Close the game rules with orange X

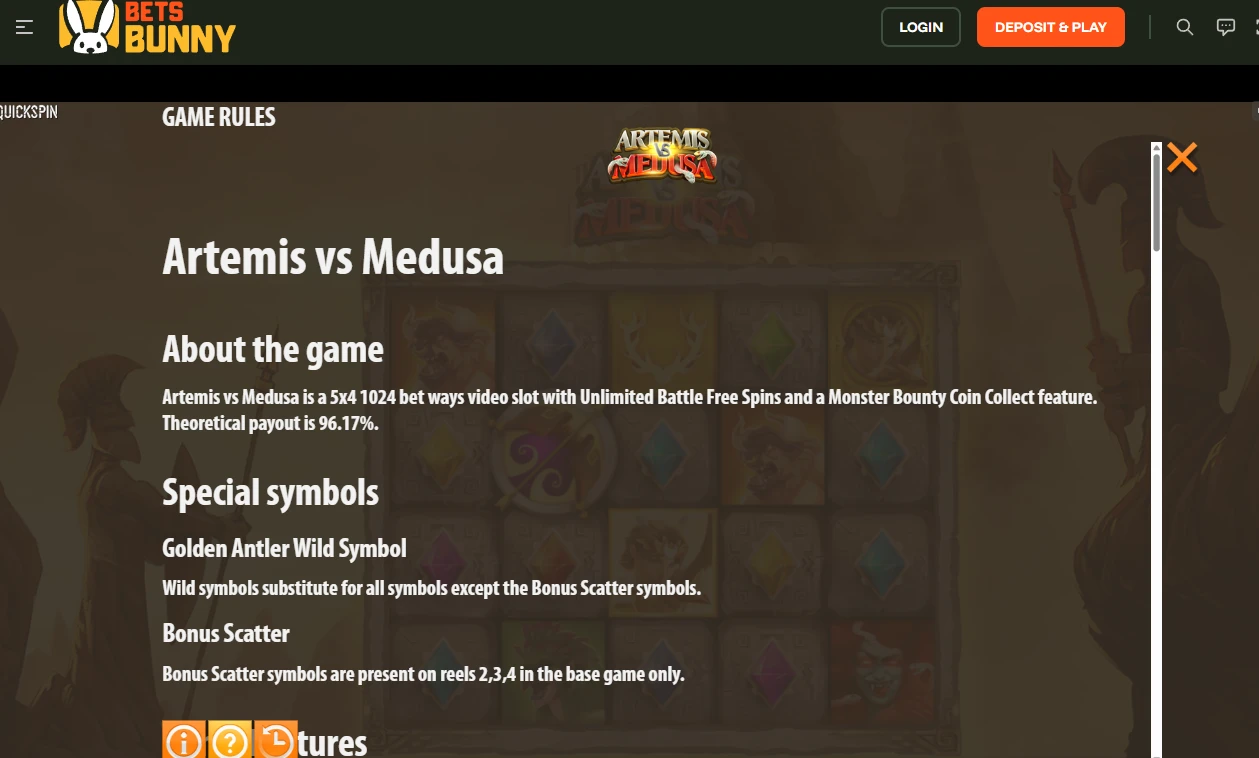point(1182,157)
